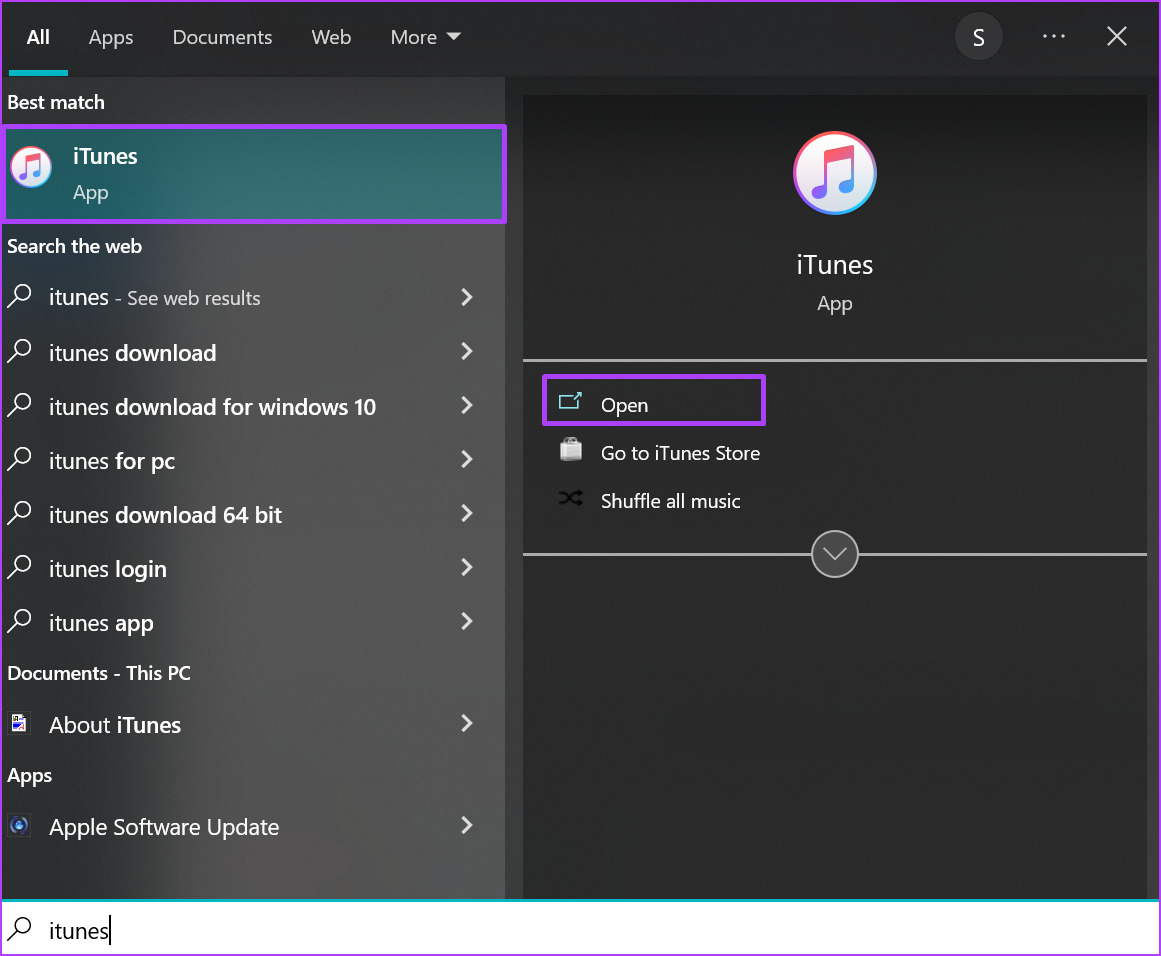
Task: Open the S user account avatar
Action: point(978,38)
